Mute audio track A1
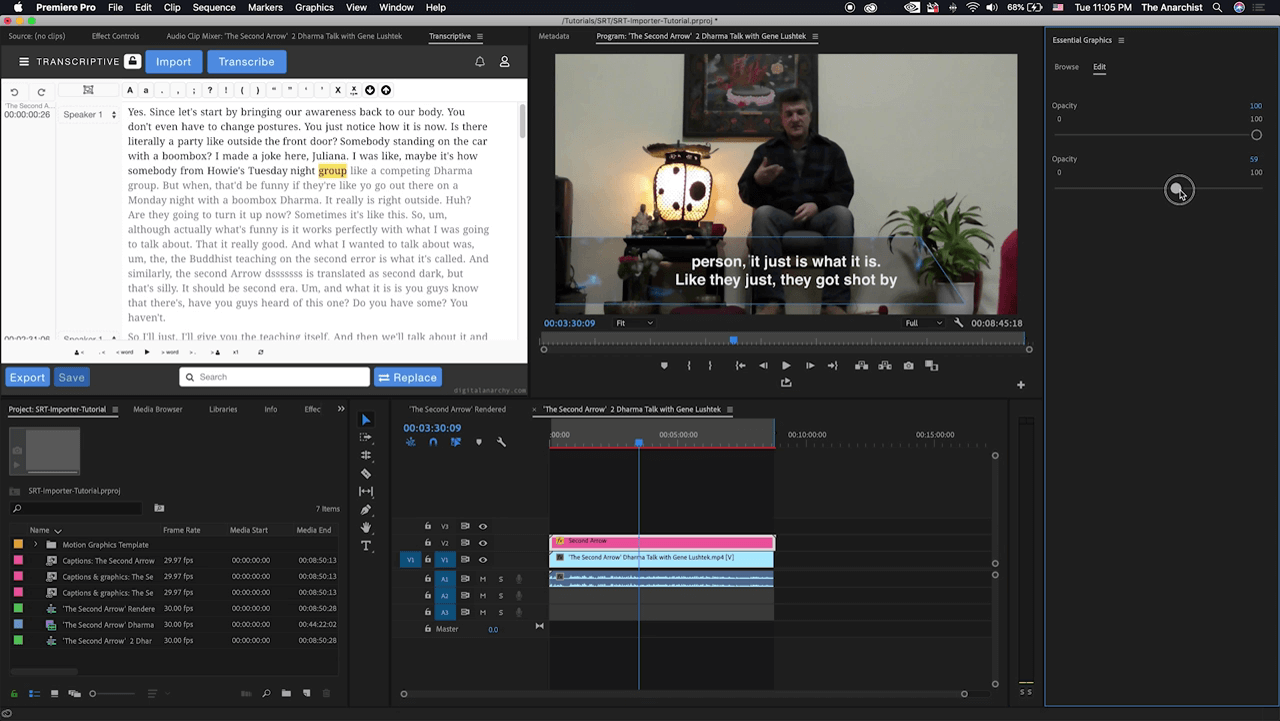Screen dimensions: 1280x721 click(x=483, y=579)
